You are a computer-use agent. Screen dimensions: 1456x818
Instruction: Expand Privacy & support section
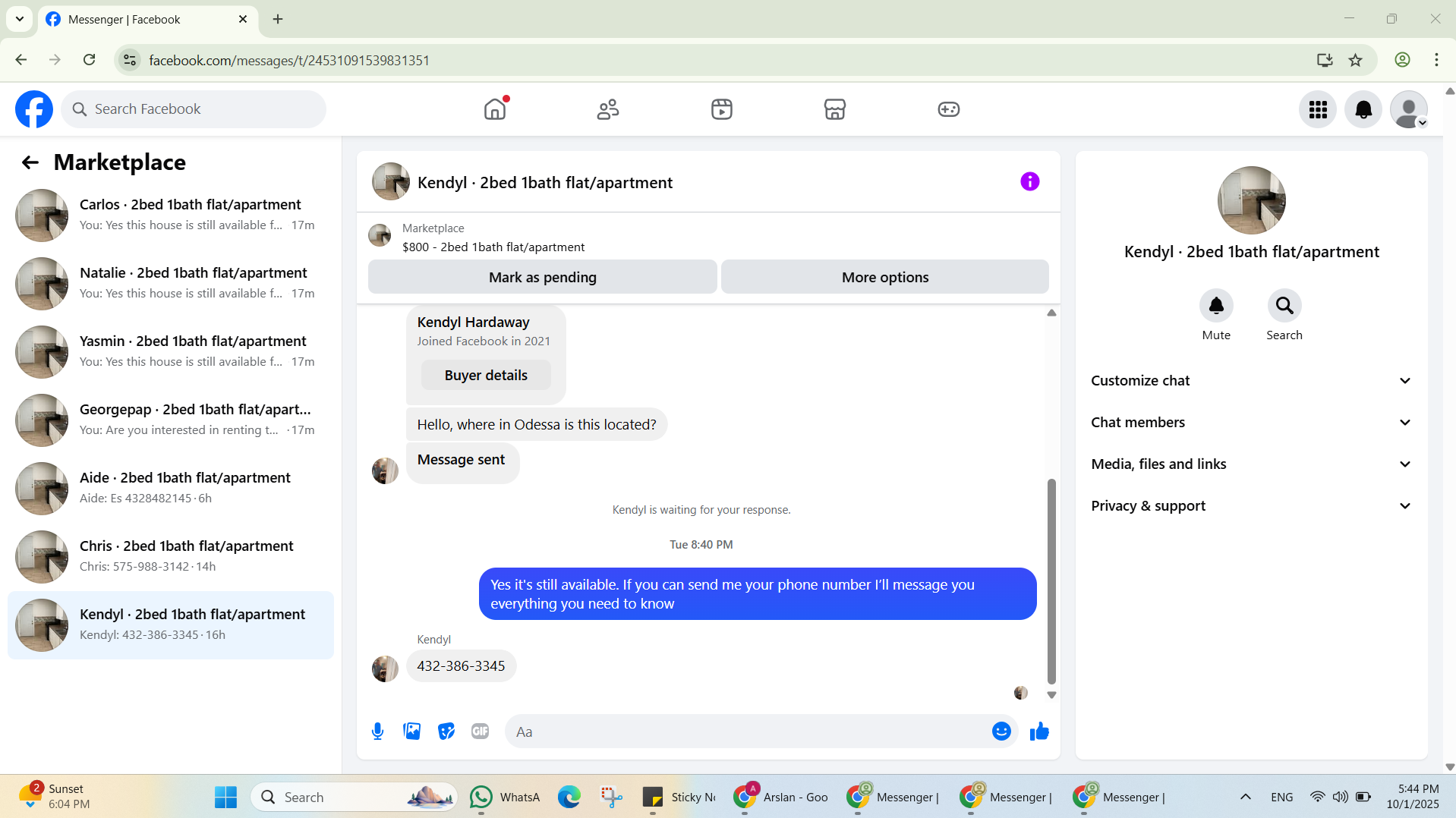click(1251, 506)
